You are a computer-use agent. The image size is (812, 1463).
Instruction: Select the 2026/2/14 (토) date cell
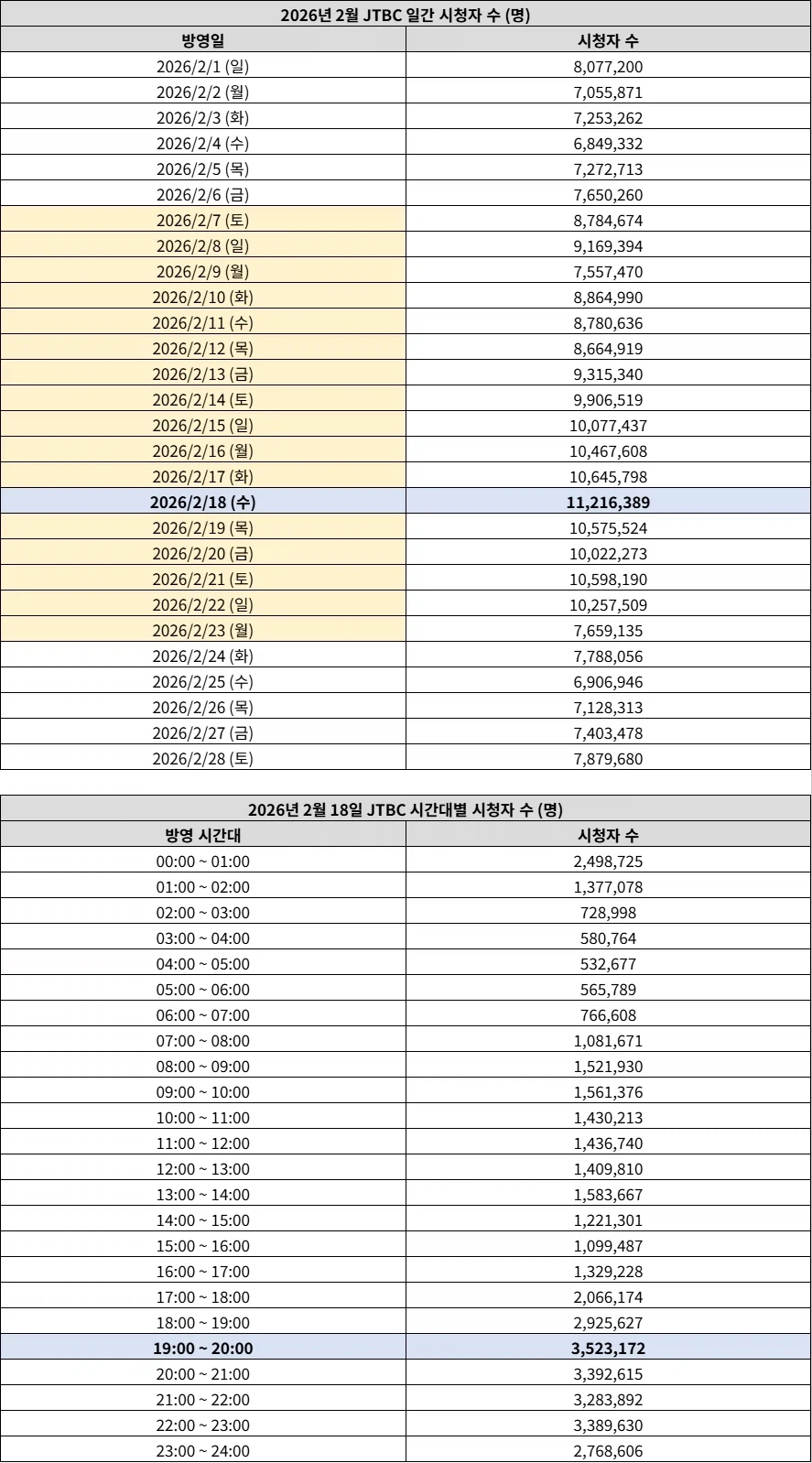point(202,400)
